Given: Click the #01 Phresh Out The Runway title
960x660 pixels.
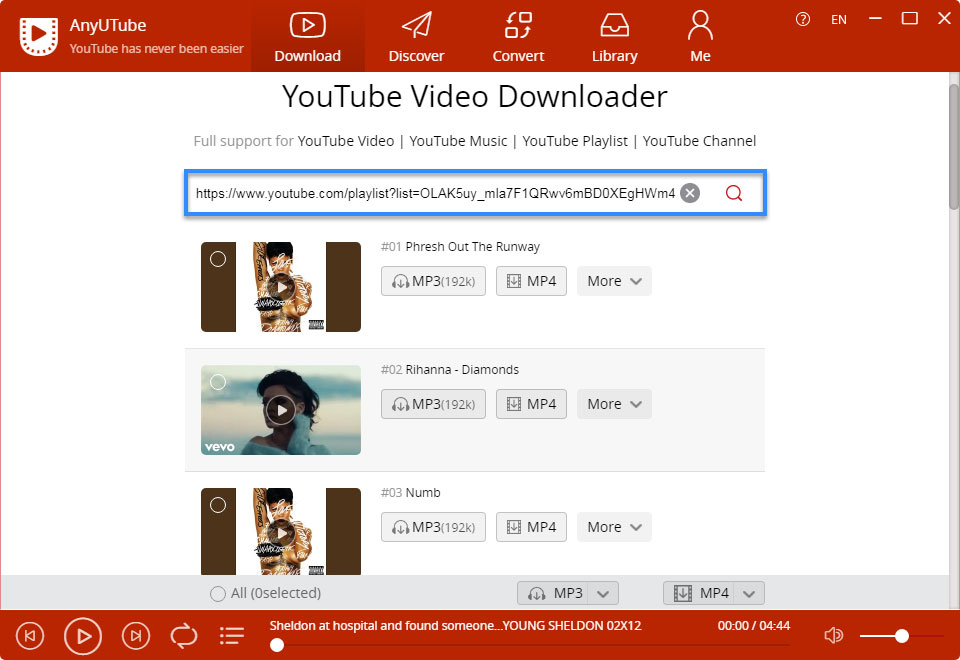Looking at the screenshot, I should click(460, 247).
